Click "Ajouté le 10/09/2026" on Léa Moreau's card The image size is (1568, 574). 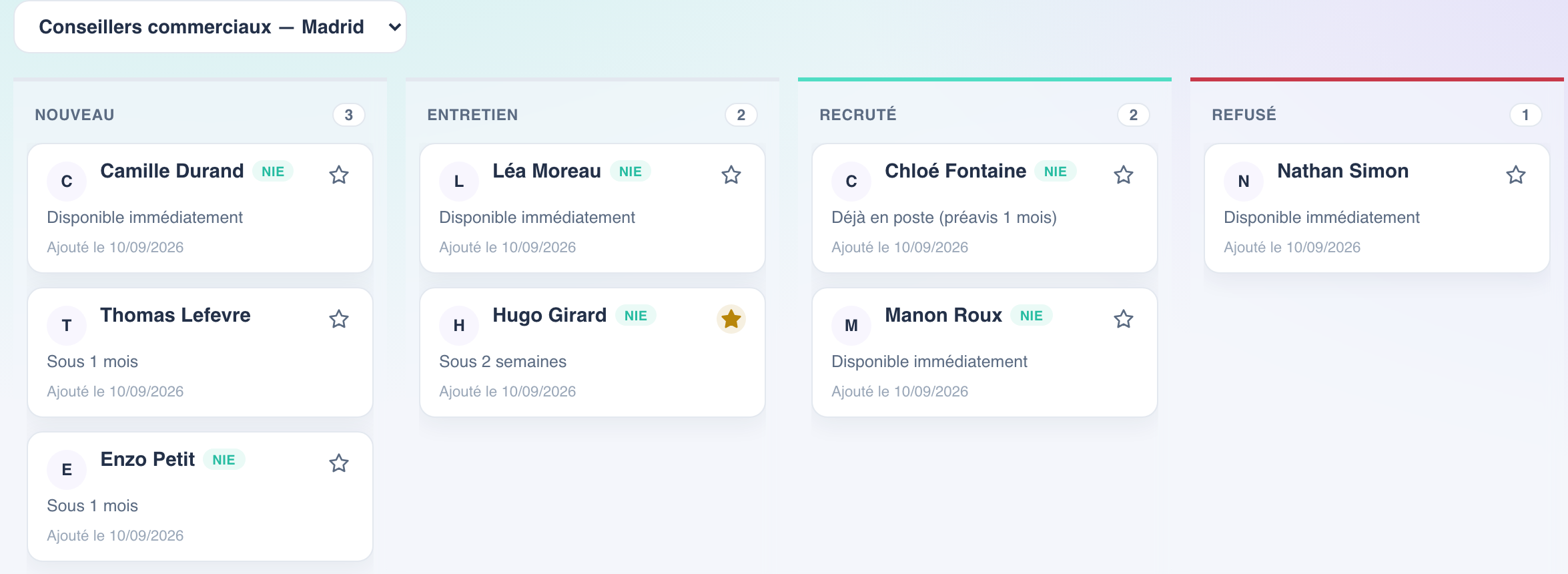coord(507,248)
